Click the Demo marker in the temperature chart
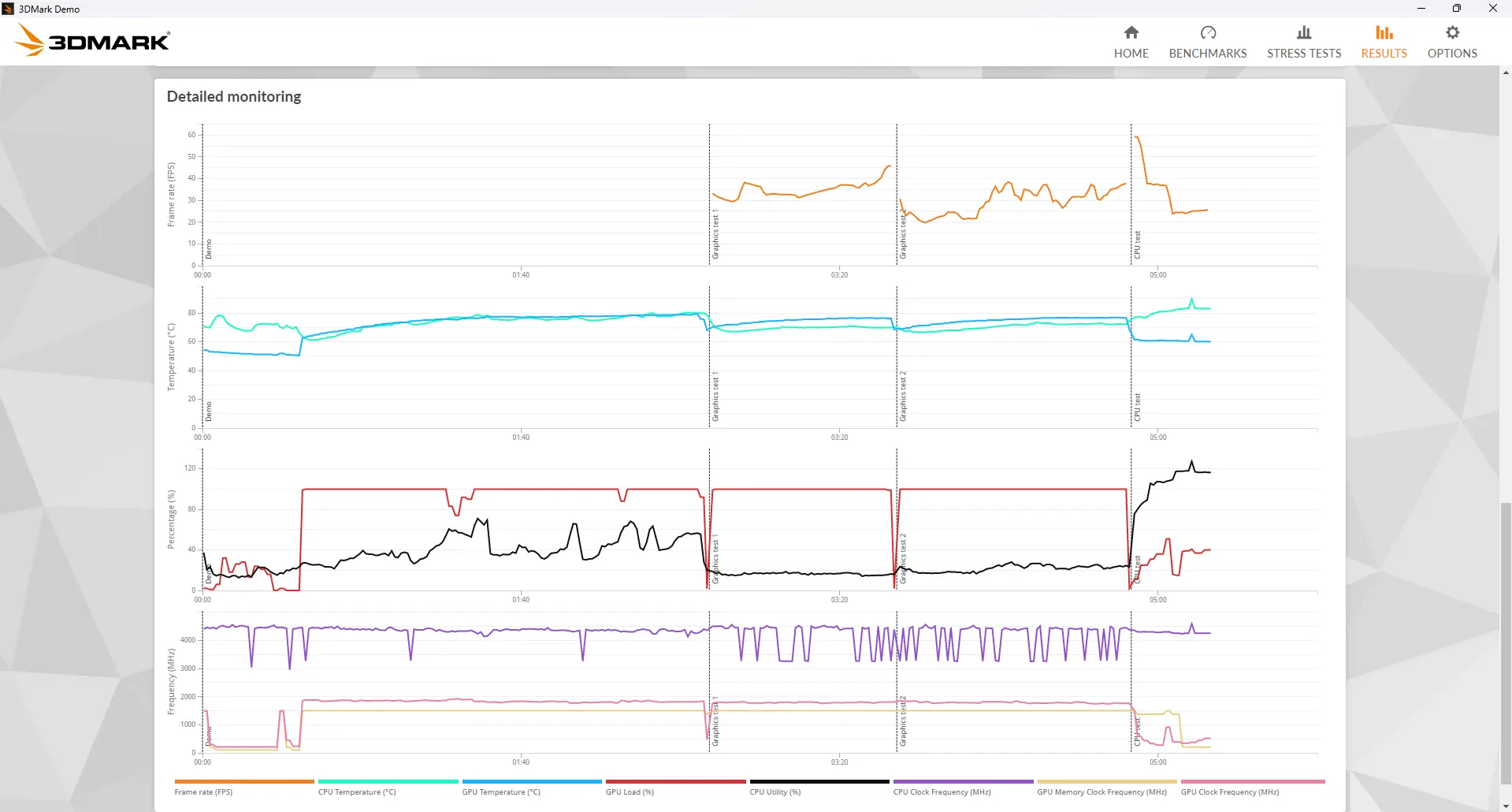 point(209,412)
